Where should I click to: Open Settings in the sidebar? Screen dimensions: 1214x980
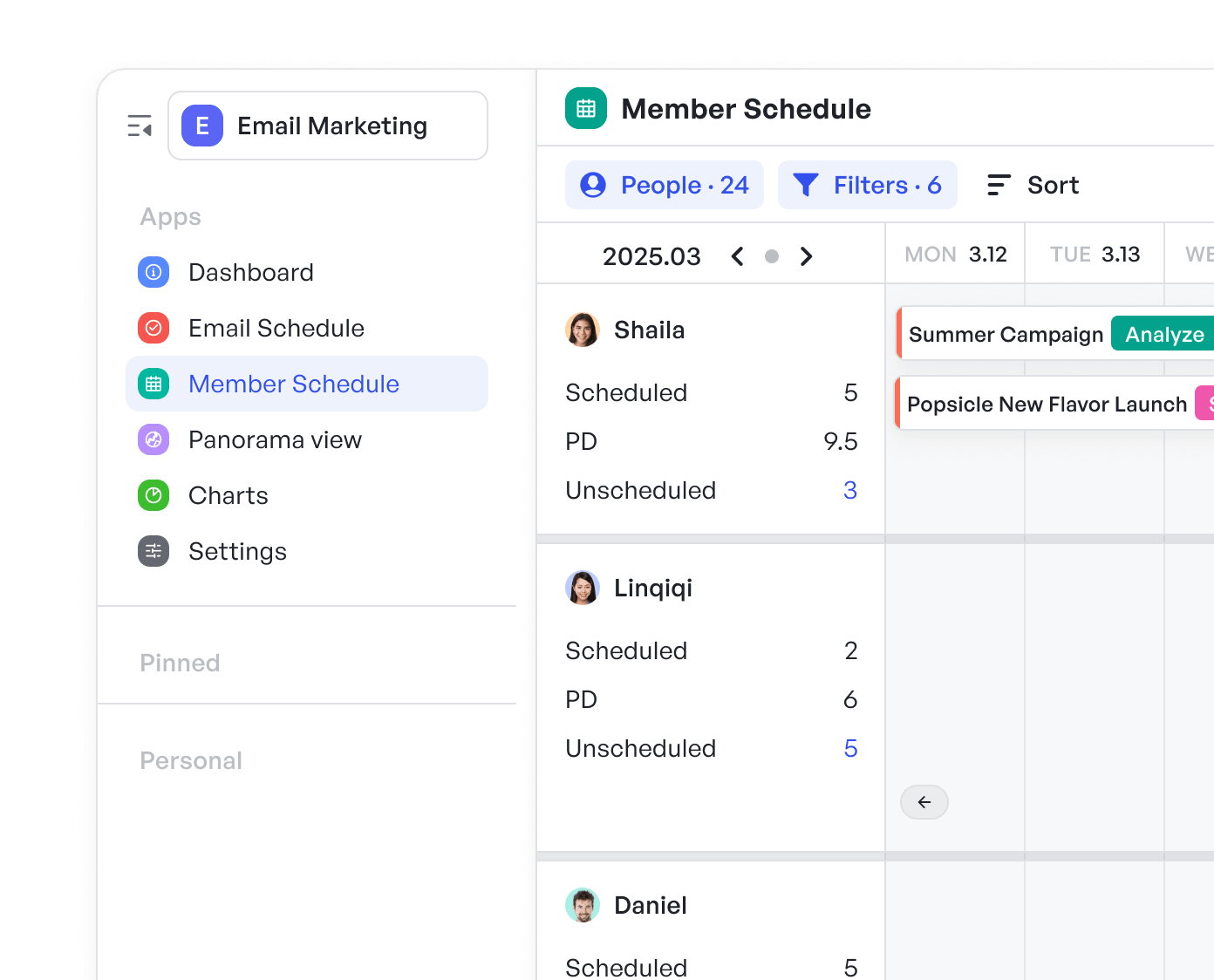tap(307, 551)
